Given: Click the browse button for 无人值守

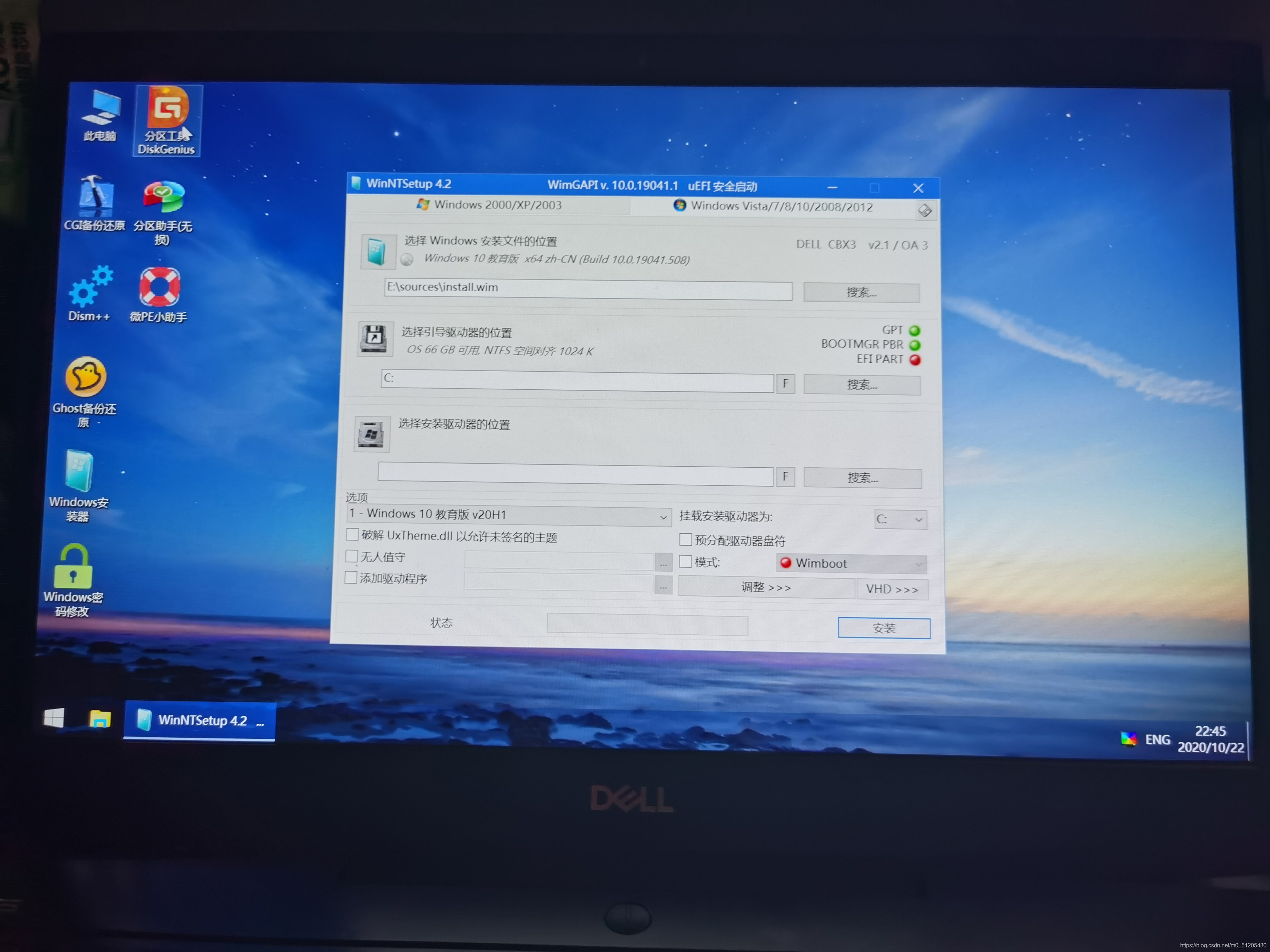Looking at the screenshot, I should pyautogui.click(x=663, y=563).
